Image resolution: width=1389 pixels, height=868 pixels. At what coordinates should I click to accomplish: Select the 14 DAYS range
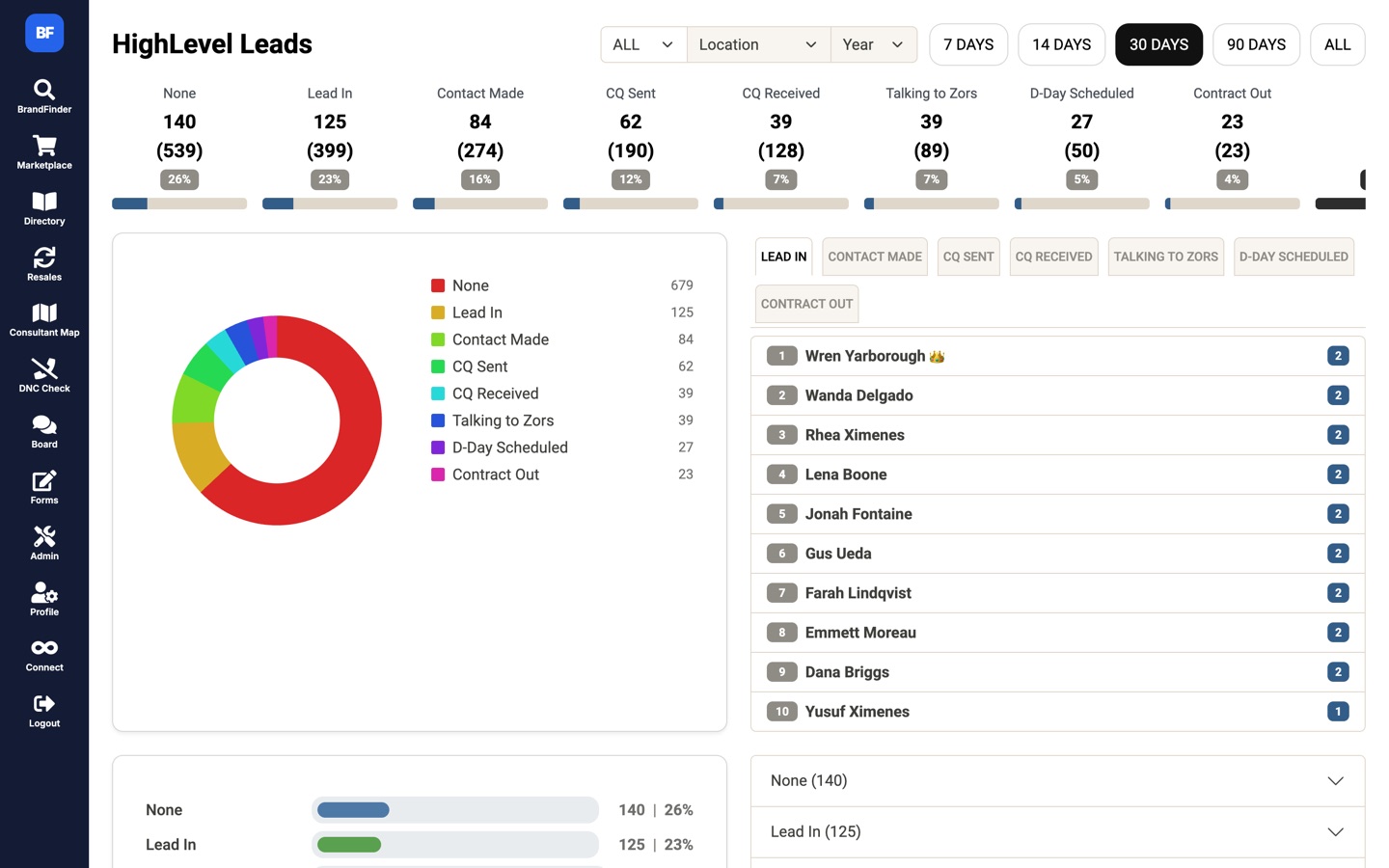1061,44
